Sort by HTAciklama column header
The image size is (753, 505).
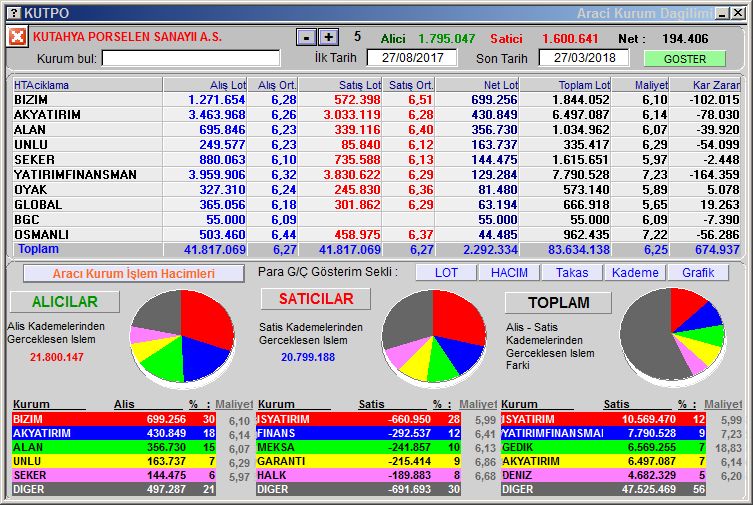(x=87, y=85)
